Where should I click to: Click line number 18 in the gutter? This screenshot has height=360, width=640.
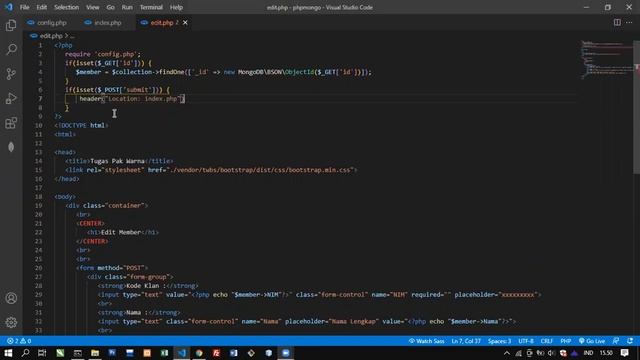tap(39, 197)
